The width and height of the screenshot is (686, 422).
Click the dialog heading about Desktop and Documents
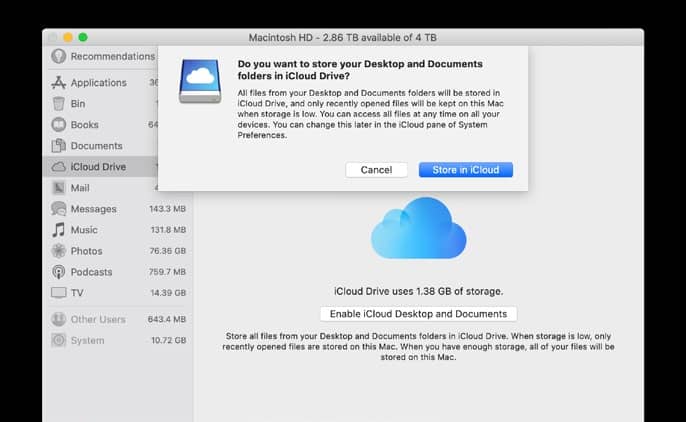(360, 70)
